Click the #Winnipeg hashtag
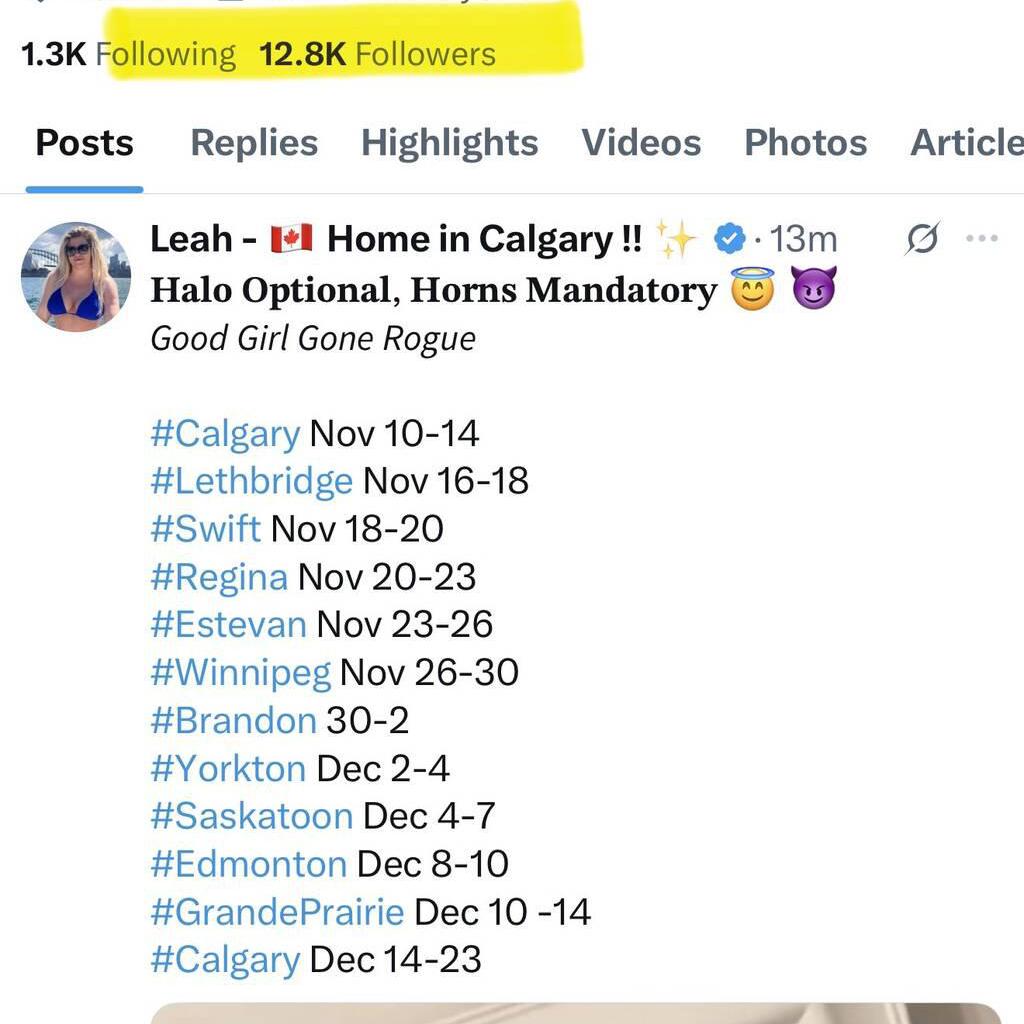 pyautogui.click(x=241, y=672)
